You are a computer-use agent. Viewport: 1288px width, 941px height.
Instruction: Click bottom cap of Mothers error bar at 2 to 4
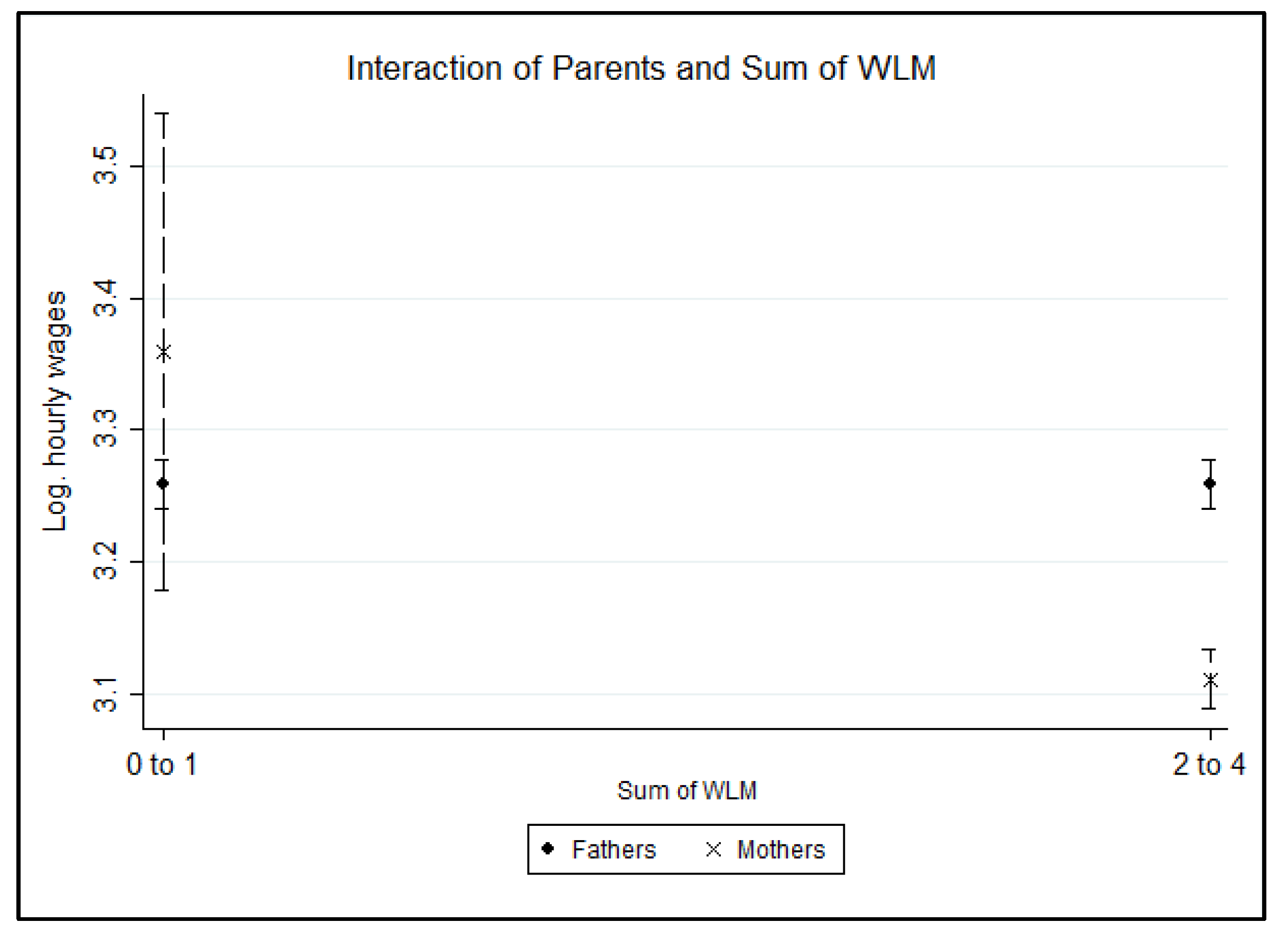pos(1209,709)
